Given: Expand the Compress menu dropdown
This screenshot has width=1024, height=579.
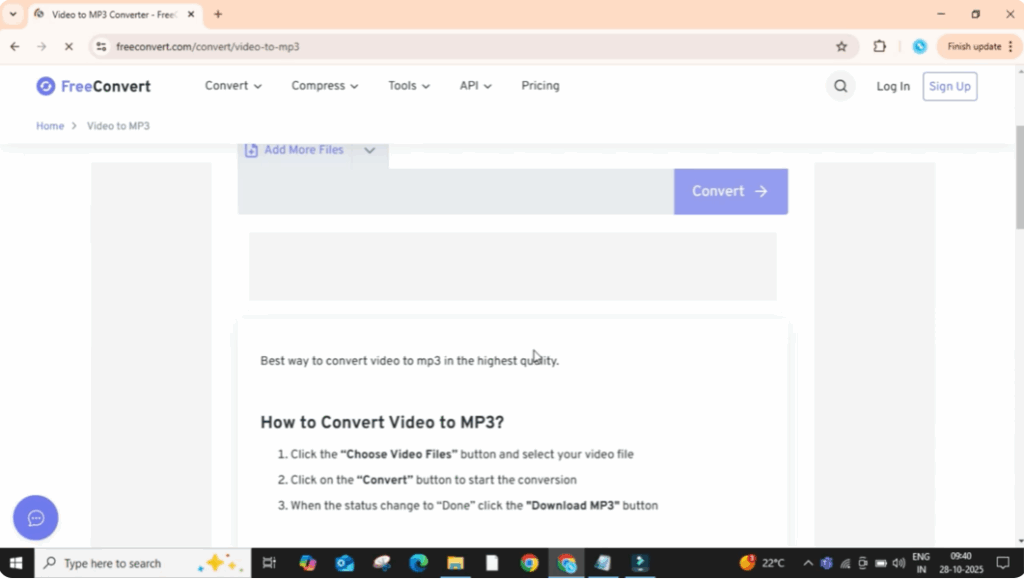Looking at the screenshot, I should pos(324,86).
